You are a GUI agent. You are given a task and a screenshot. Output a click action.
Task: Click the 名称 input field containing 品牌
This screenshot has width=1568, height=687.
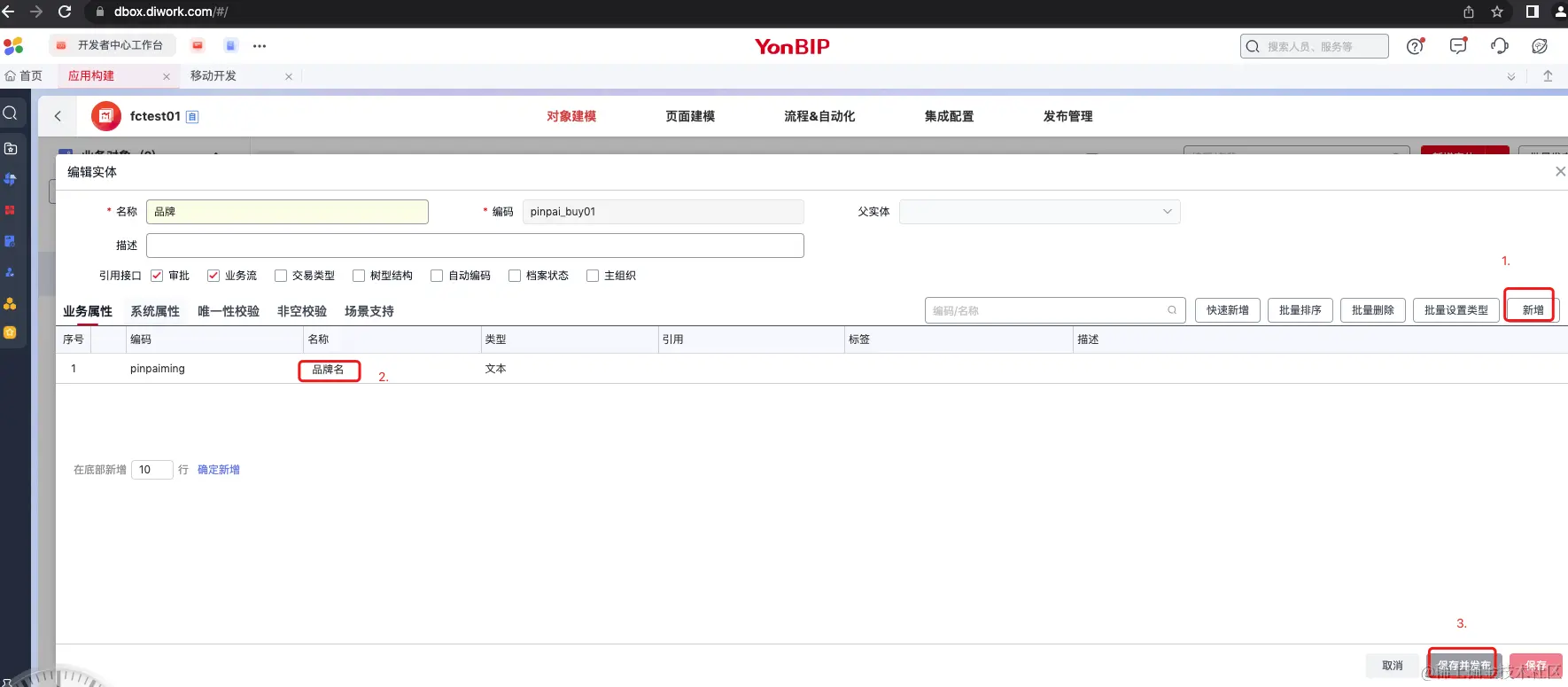point(287,212)
